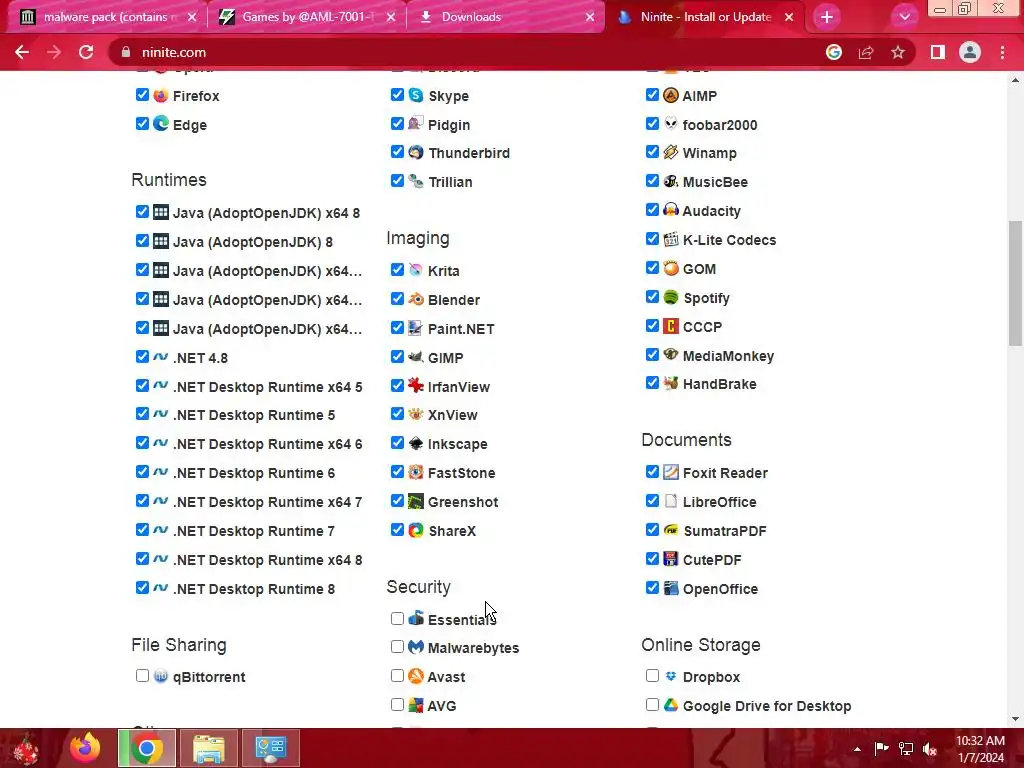Open the Chrome profile button

970,52
